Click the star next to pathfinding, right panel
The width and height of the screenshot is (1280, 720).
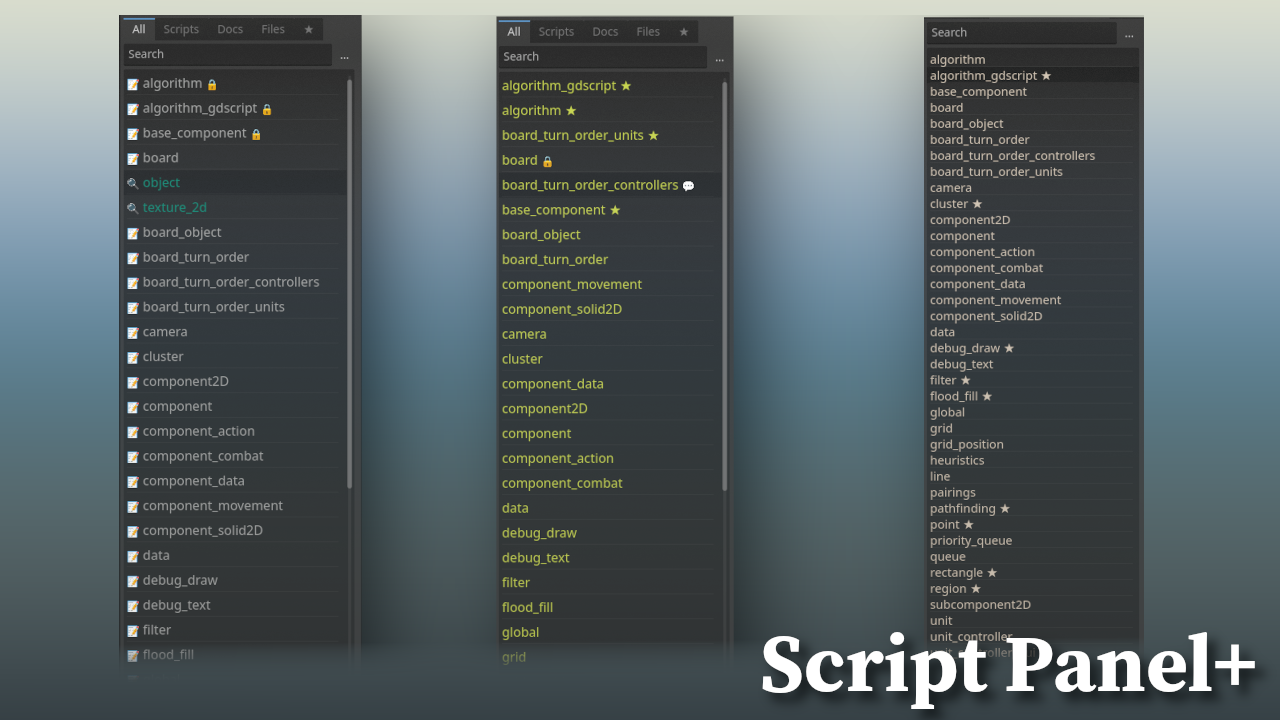pos(1005,509)
